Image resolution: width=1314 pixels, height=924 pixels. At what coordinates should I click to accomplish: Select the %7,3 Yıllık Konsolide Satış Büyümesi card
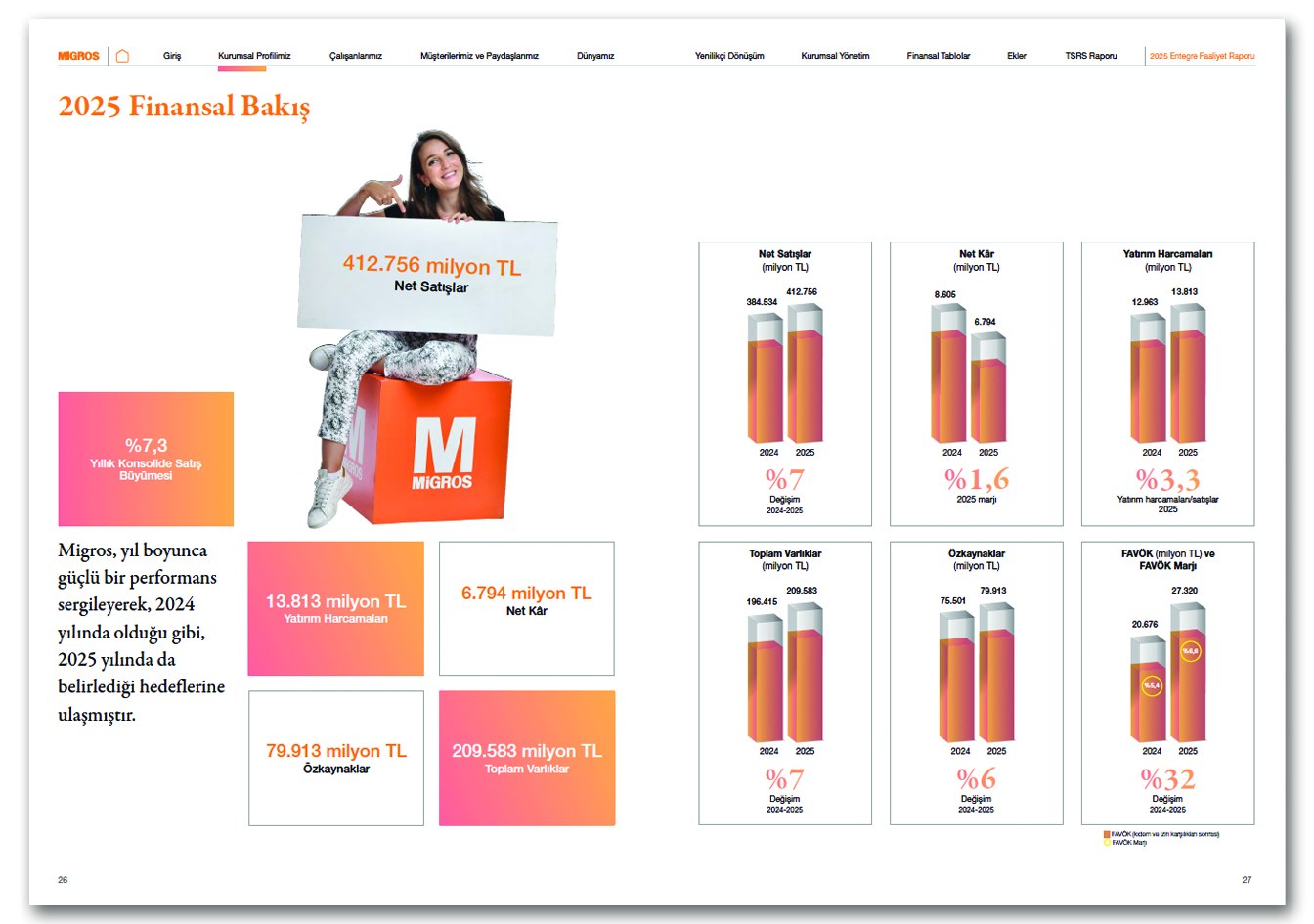(146, 459)
